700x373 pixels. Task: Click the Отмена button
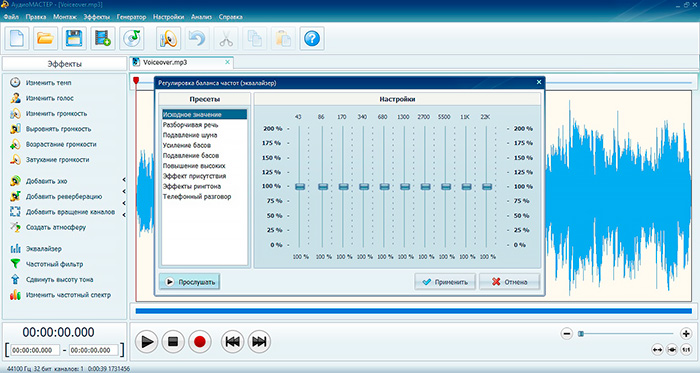(509, 282)
